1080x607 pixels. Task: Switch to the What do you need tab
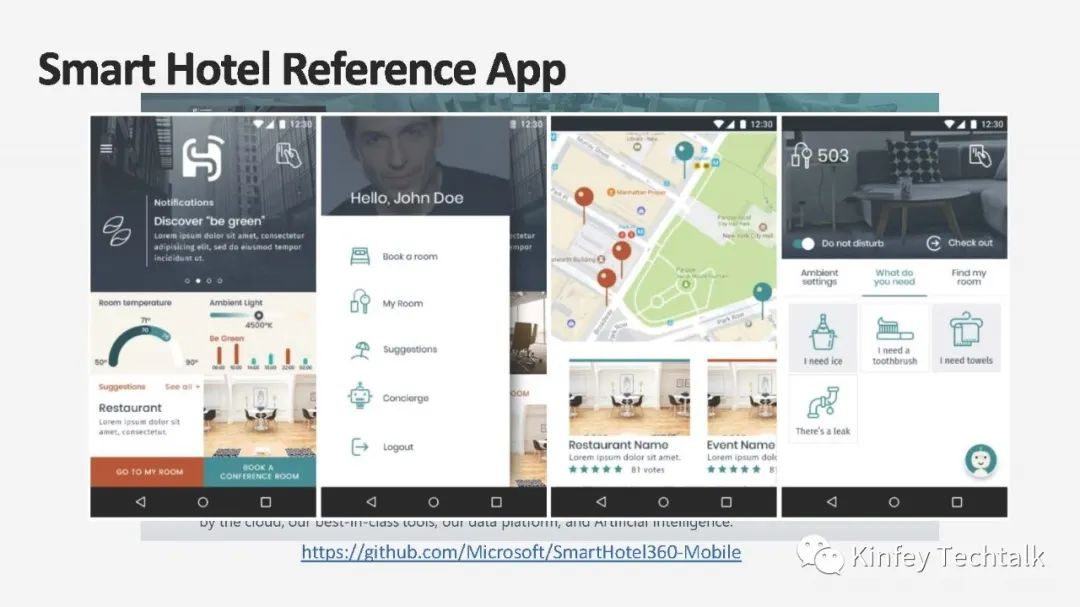click(x=894, y=277)
